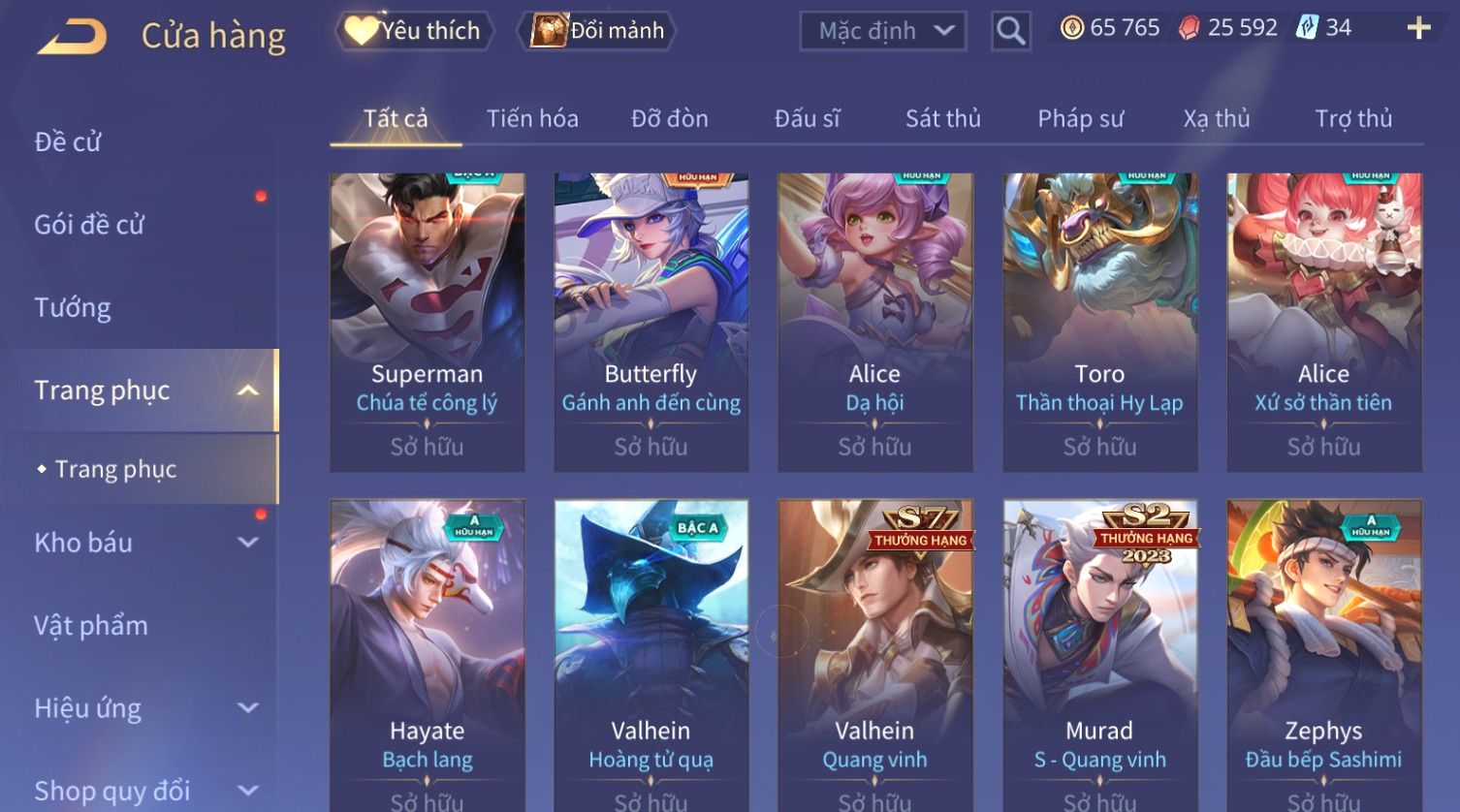1460x812 pixels.
Task: Switch to the Pháp sư tab
Action: click(1080, 119)
